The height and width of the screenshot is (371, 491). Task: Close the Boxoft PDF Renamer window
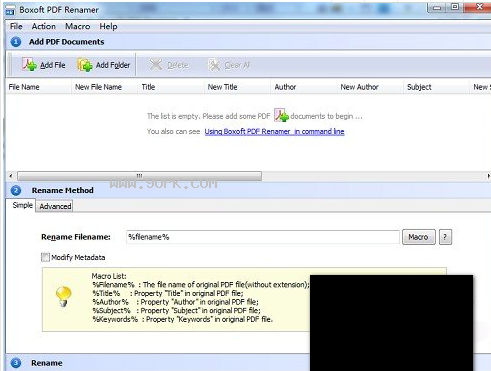pyautogui.click(x=479, y=7)
